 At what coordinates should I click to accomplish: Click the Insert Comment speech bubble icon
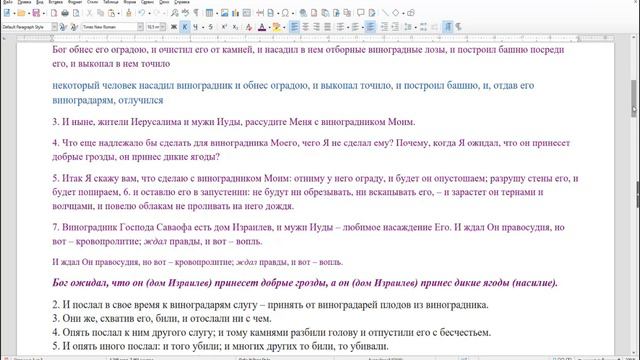pyautogui.click(x=361, y=13)
